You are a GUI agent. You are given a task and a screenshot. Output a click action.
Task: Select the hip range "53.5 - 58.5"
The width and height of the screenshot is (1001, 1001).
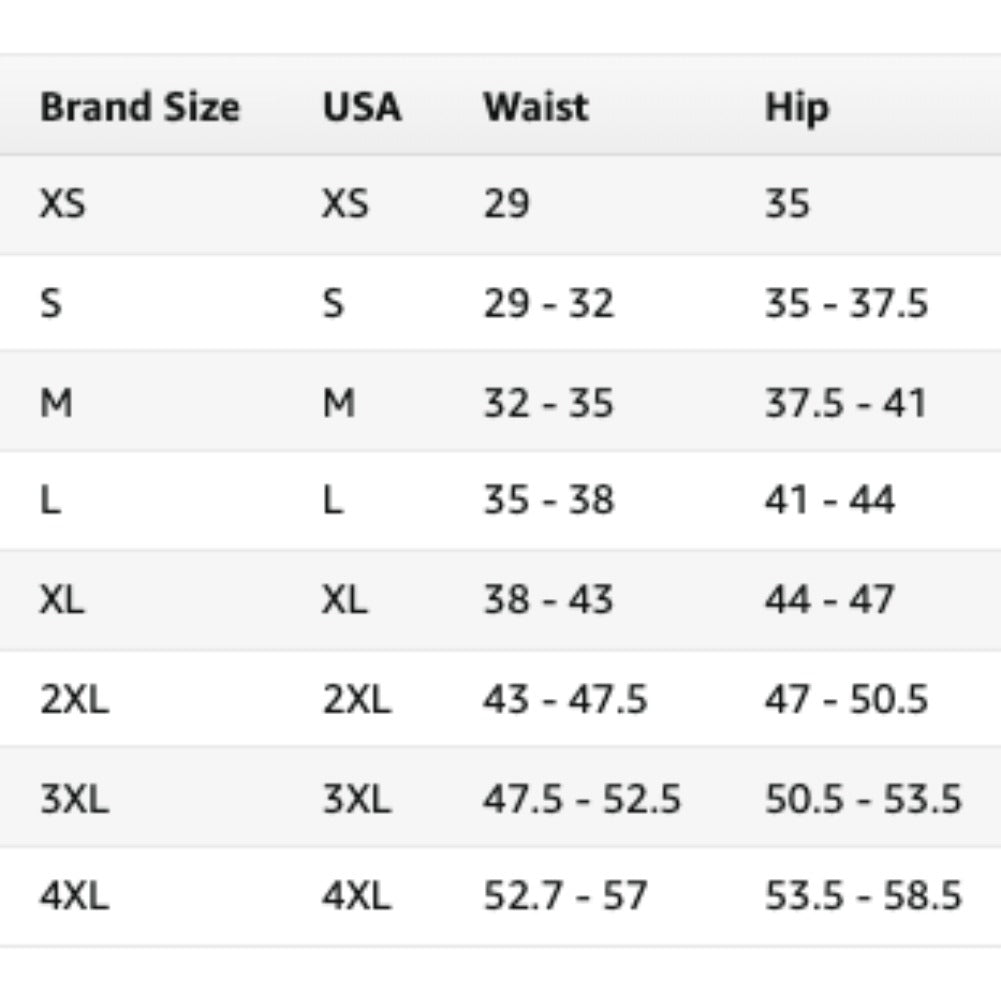coord(863,895)
